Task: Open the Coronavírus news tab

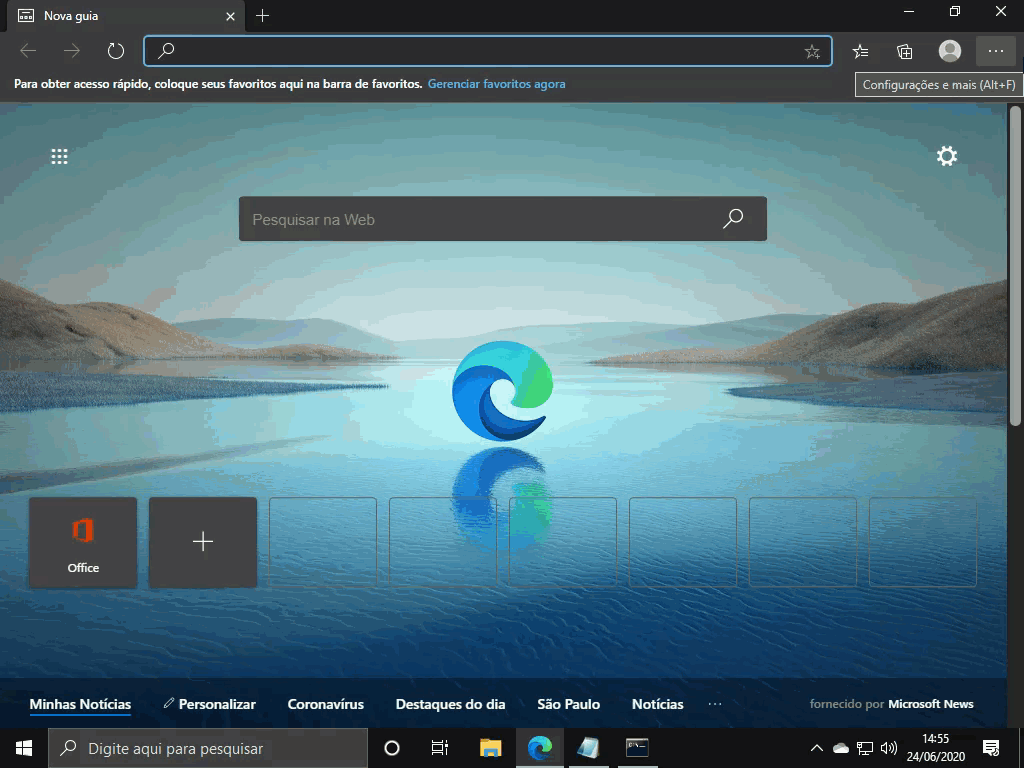Action: [326, 704]
